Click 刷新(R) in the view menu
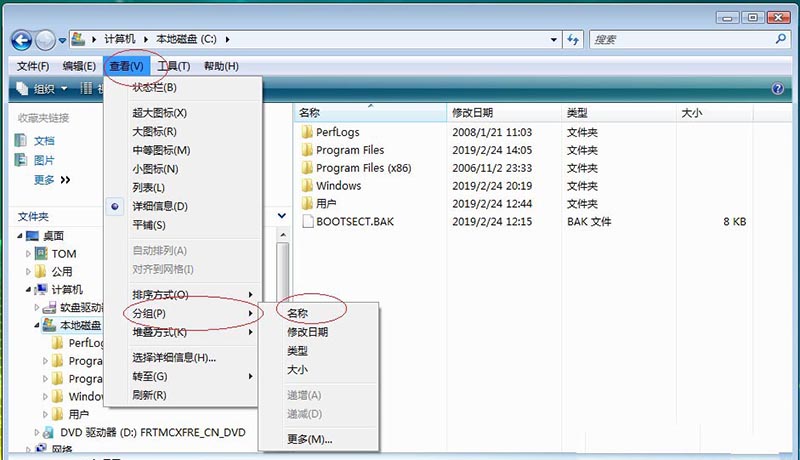This screenshot has width=800, height=460. click(149, 395)
